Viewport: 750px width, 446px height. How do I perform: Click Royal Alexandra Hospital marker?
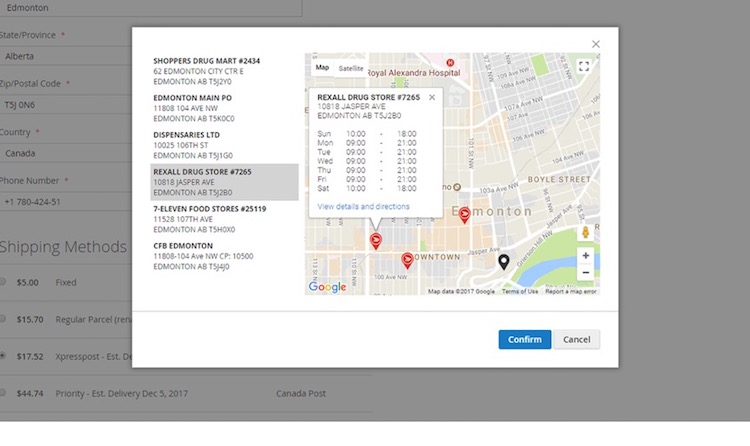pos(450,63)
